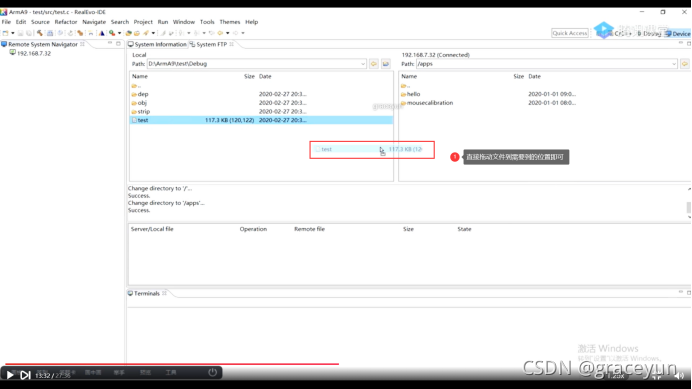Click the State column header

[x=464, y=229]
